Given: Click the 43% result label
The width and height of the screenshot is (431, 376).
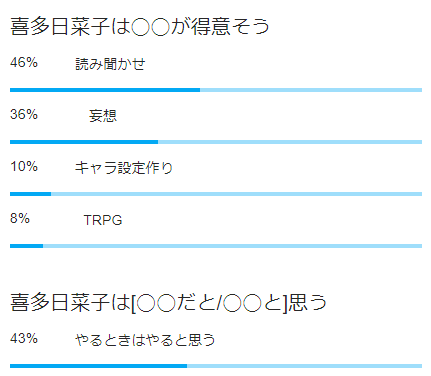Looking at the screenshot, I should [24, 338].
